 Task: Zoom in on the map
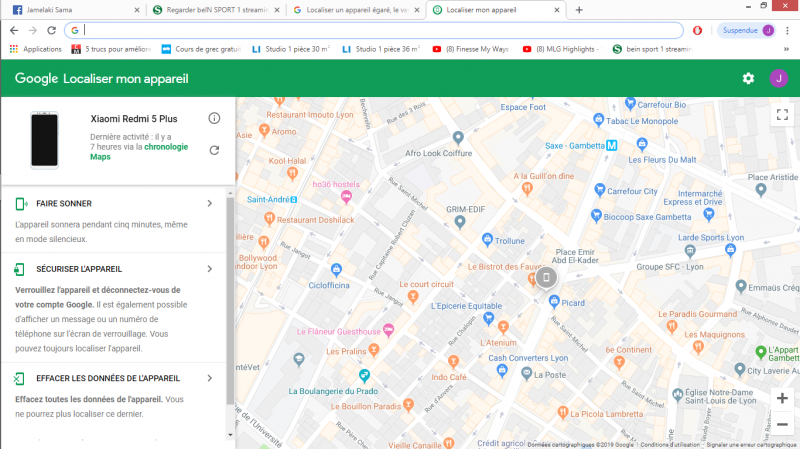click(782, 398)
